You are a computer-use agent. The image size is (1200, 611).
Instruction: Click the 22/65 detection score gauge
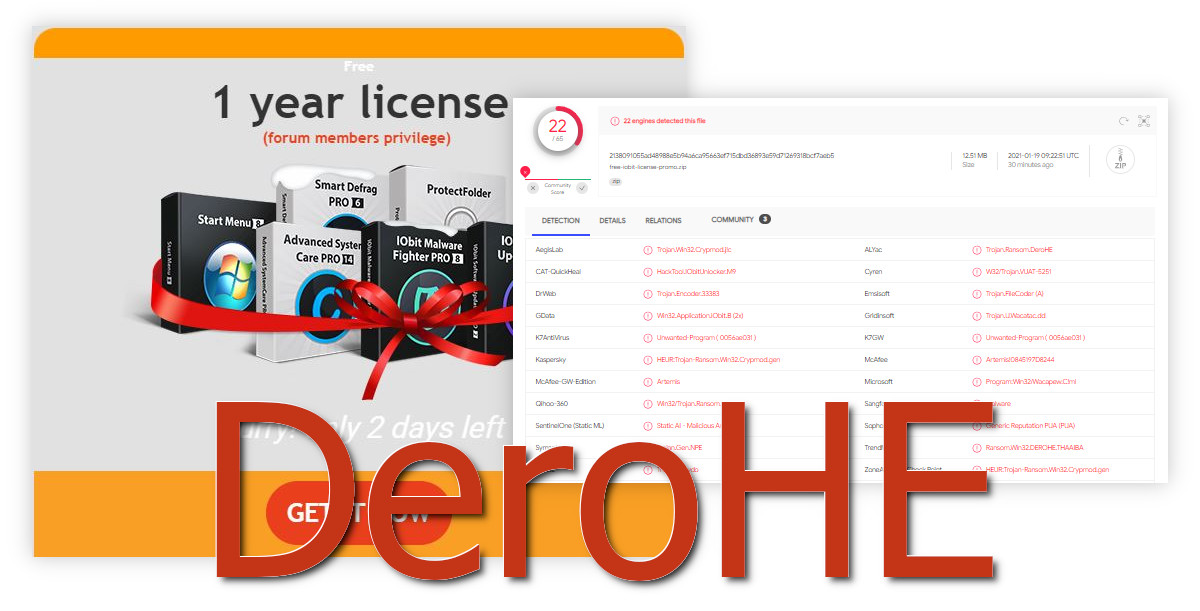pyautogui.click(x=558, y=133)
